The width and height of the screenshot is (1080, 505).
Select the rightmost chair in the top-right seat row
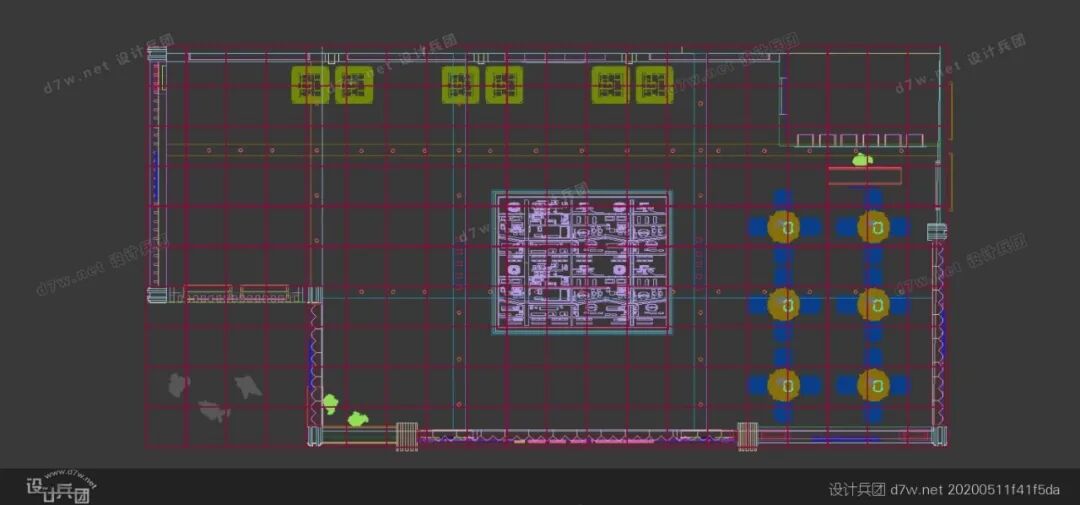click(x=915, y=141)
